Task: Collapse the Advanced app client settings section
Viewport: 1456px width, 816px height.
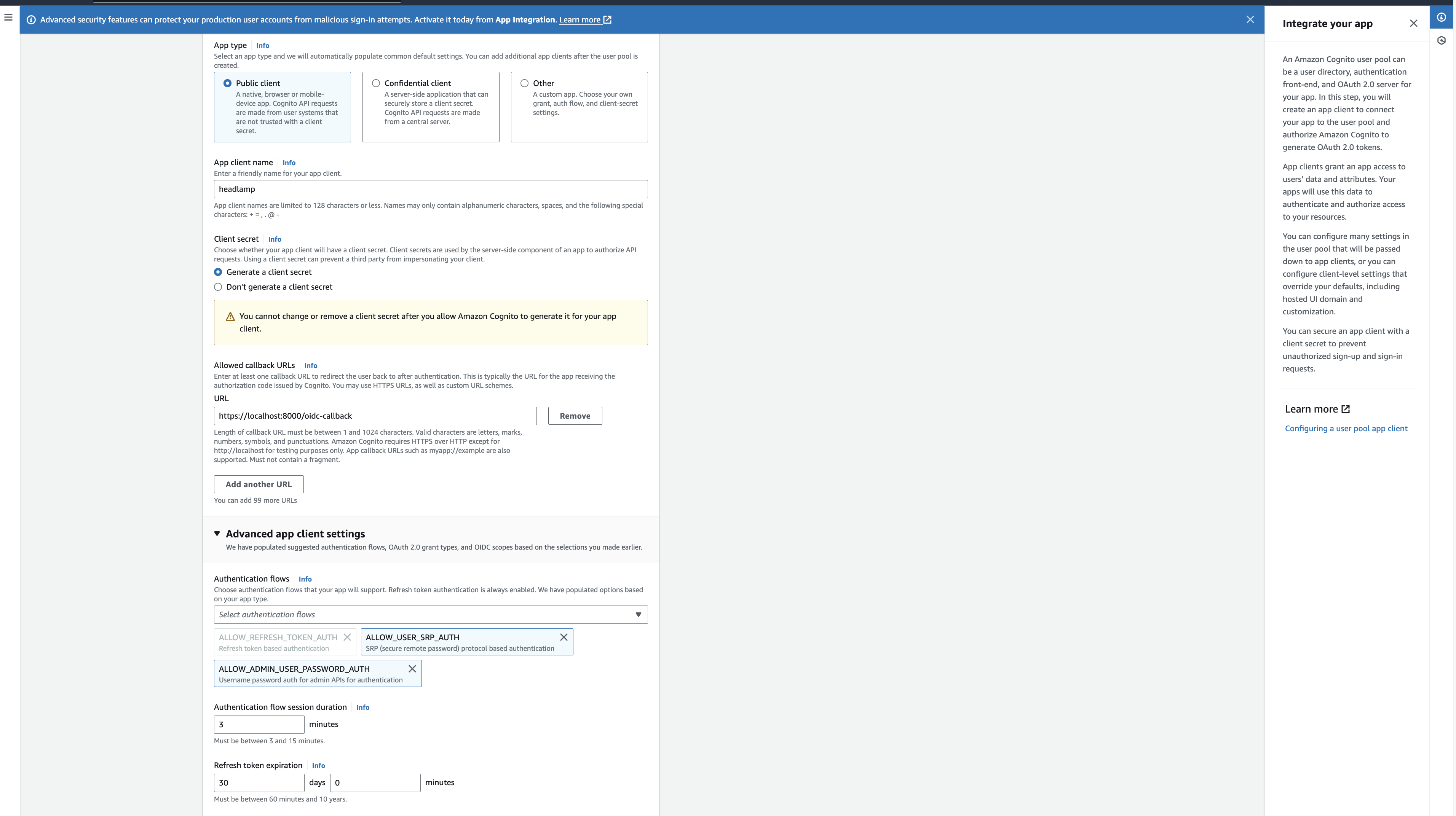Action: coord(217,534)
